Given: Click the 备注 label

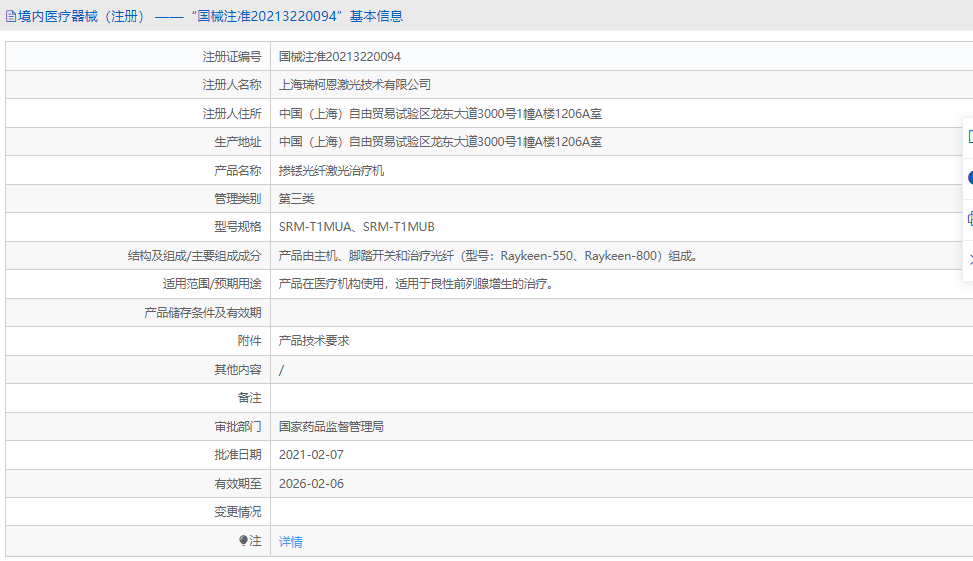Looking at the screenshot, I should point(249,398).
